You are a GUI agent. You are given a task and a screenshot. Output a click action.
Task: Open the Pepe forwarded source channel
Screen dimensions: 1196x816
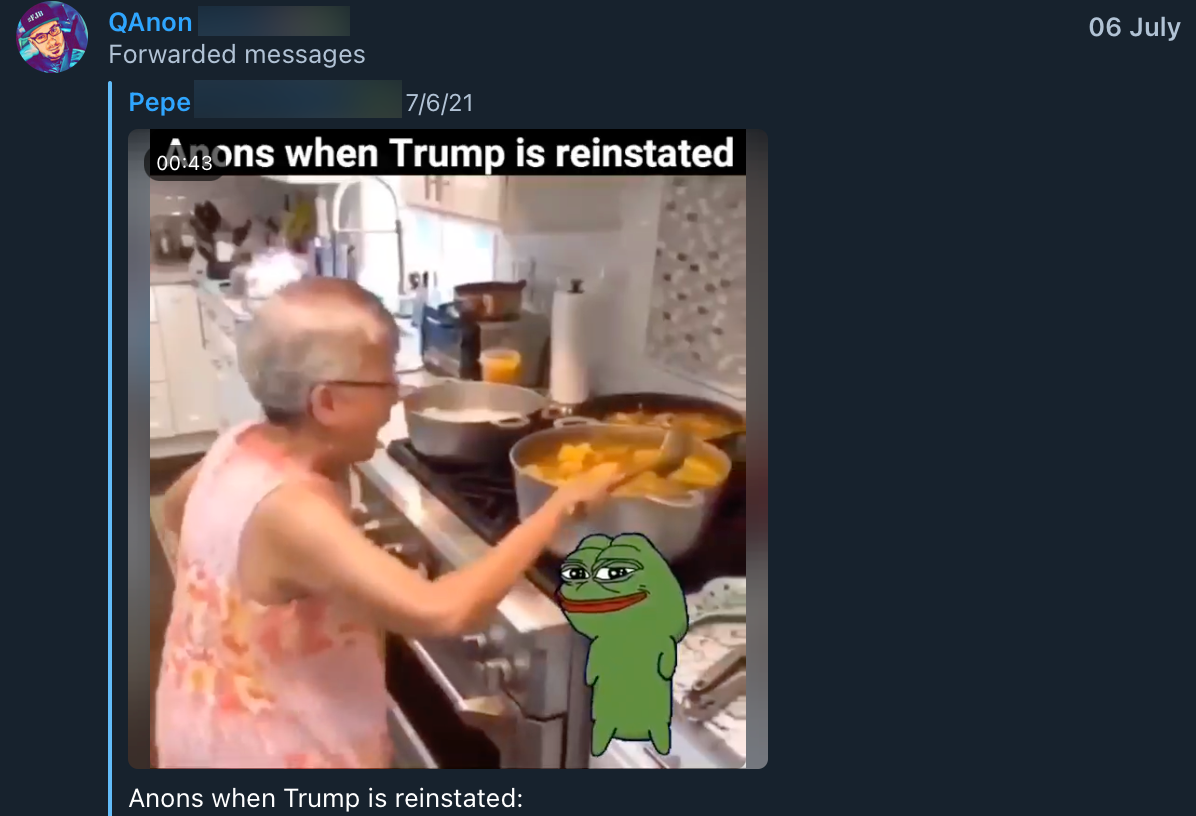(x=159, y=102)
